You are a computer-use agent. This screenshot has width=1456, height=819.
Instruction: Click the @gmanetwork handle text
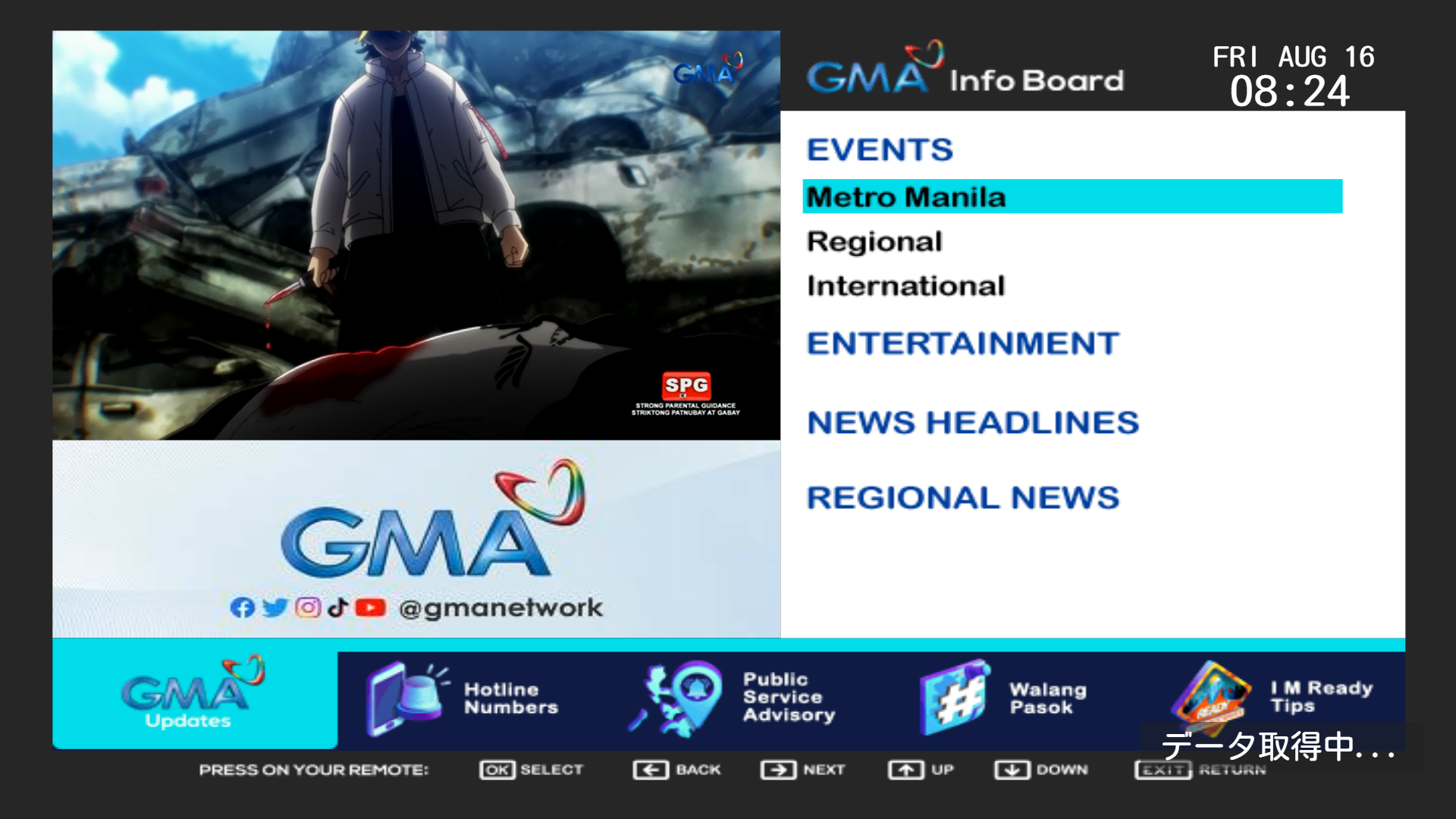tap(500, 608)
